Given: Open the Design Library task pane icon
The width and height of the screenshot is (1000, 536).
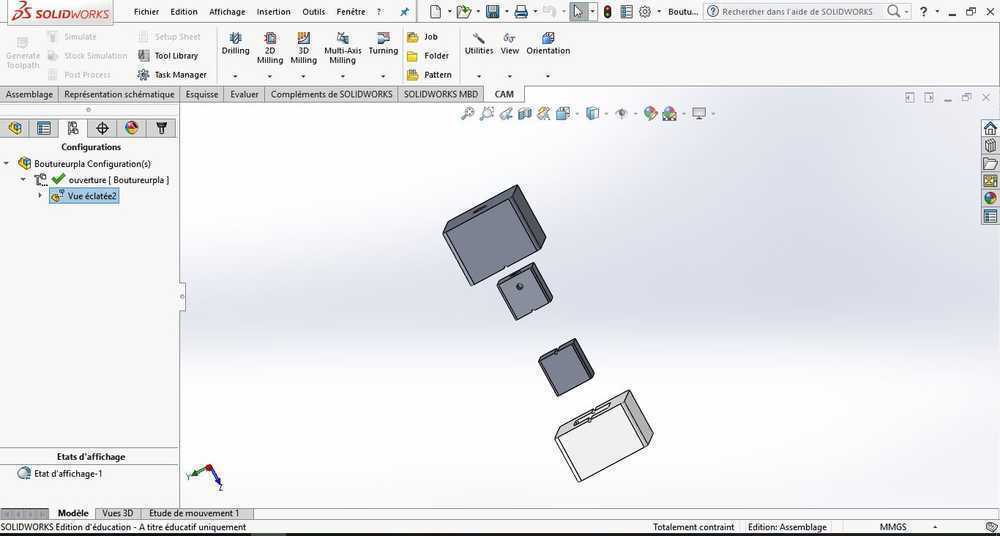Looking at the screenshot, I should tap(990, 145).
